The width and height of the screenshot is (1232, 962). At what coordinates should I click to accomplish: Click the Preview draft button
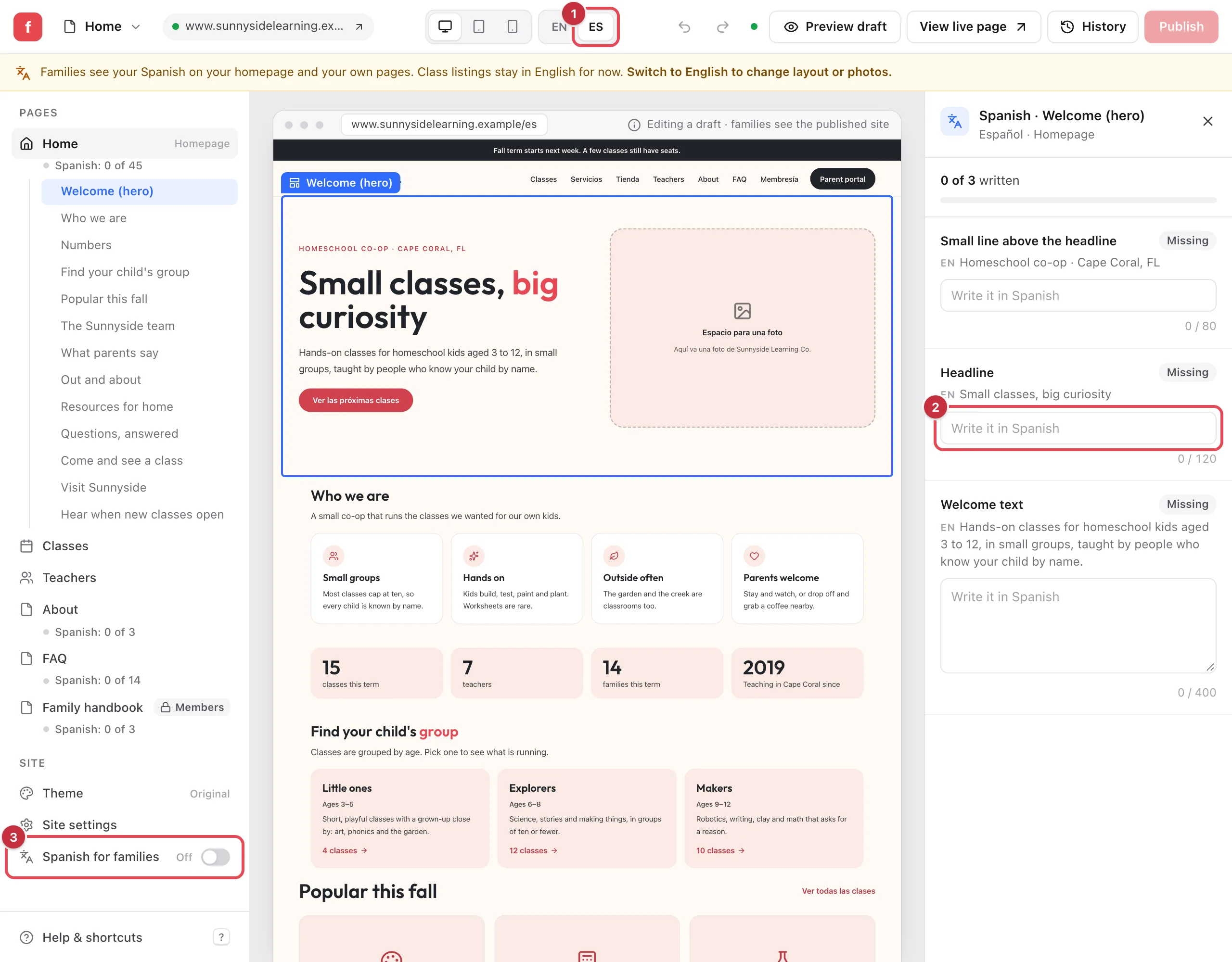(834, 26)
